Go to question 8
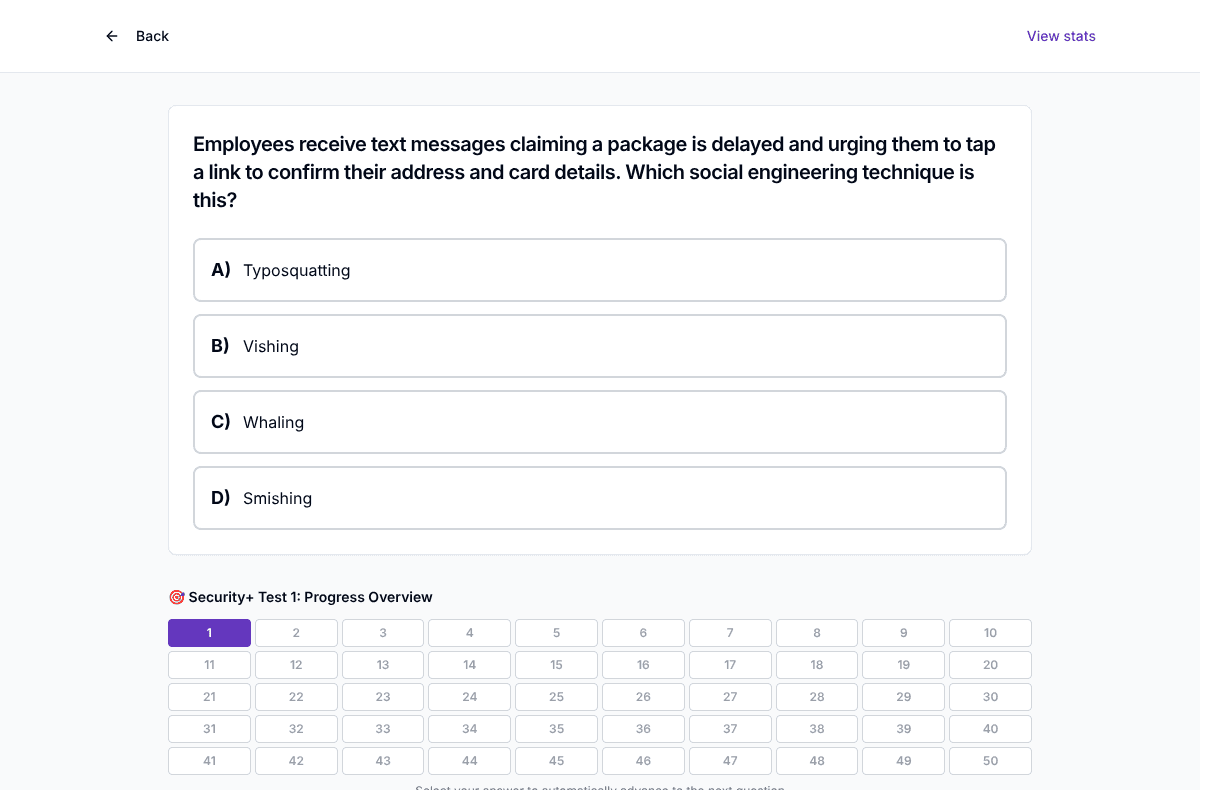 (817, 633)
